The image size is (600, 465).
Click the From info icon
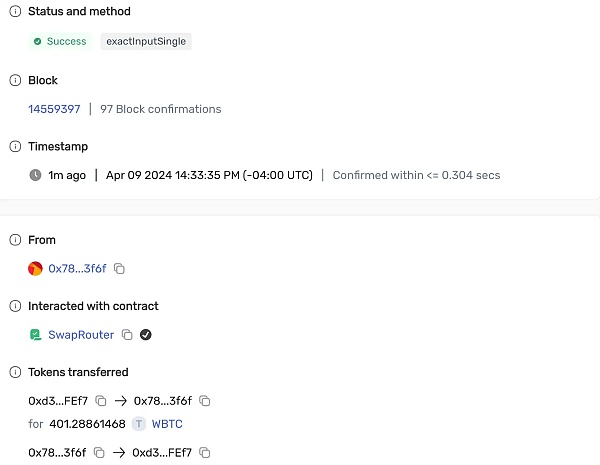click(15, 240)
